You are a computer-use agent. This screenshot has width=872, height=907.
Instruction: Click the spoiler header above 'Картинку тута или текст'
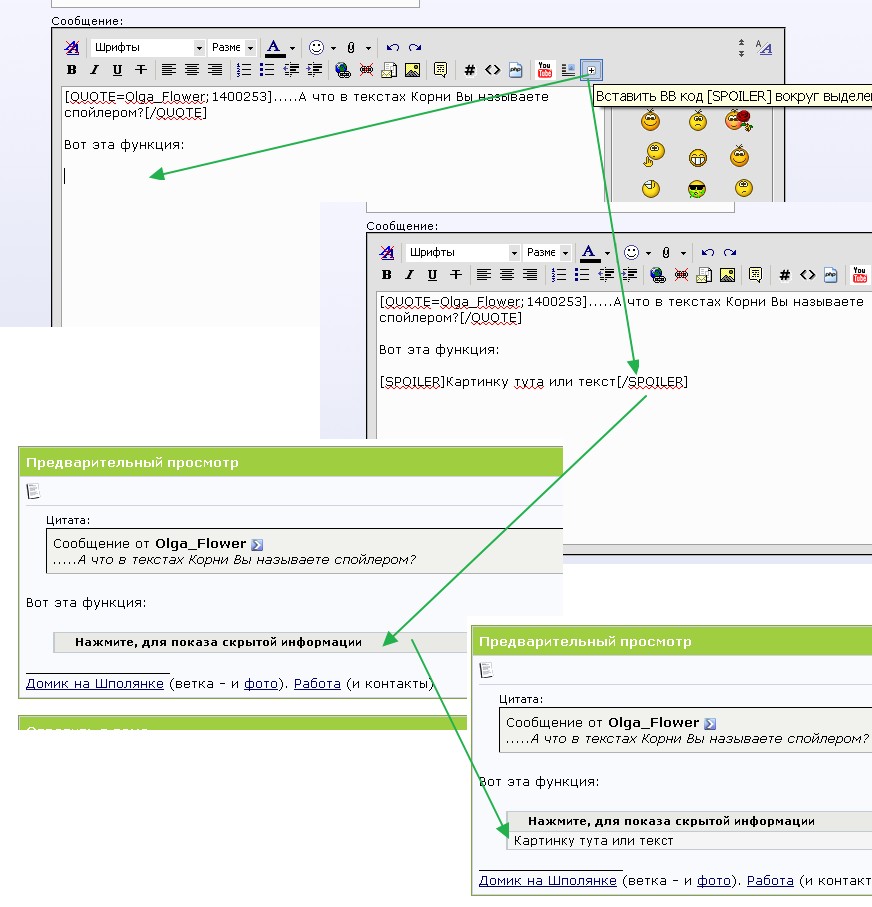[689, 821]
